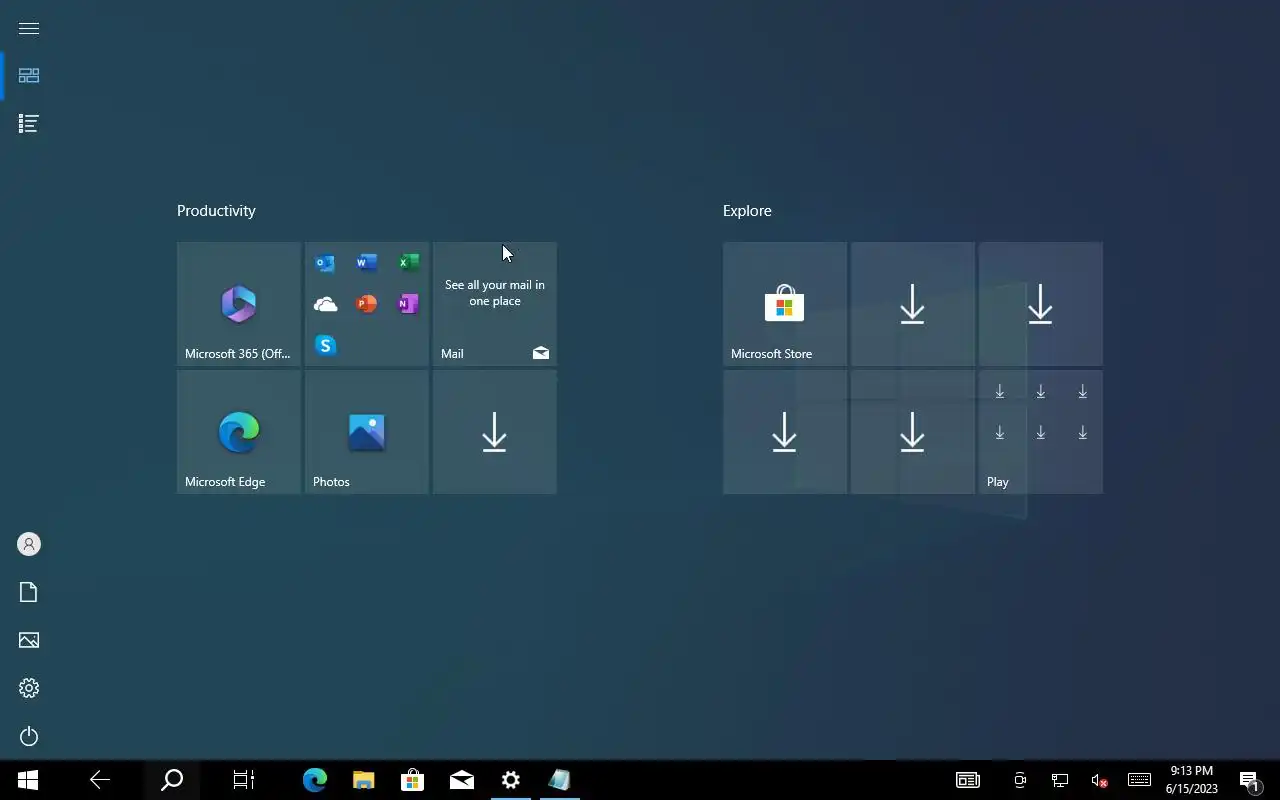Open Excel from the Office tile folder
The image size is (1280, 800).
(408, 263)
